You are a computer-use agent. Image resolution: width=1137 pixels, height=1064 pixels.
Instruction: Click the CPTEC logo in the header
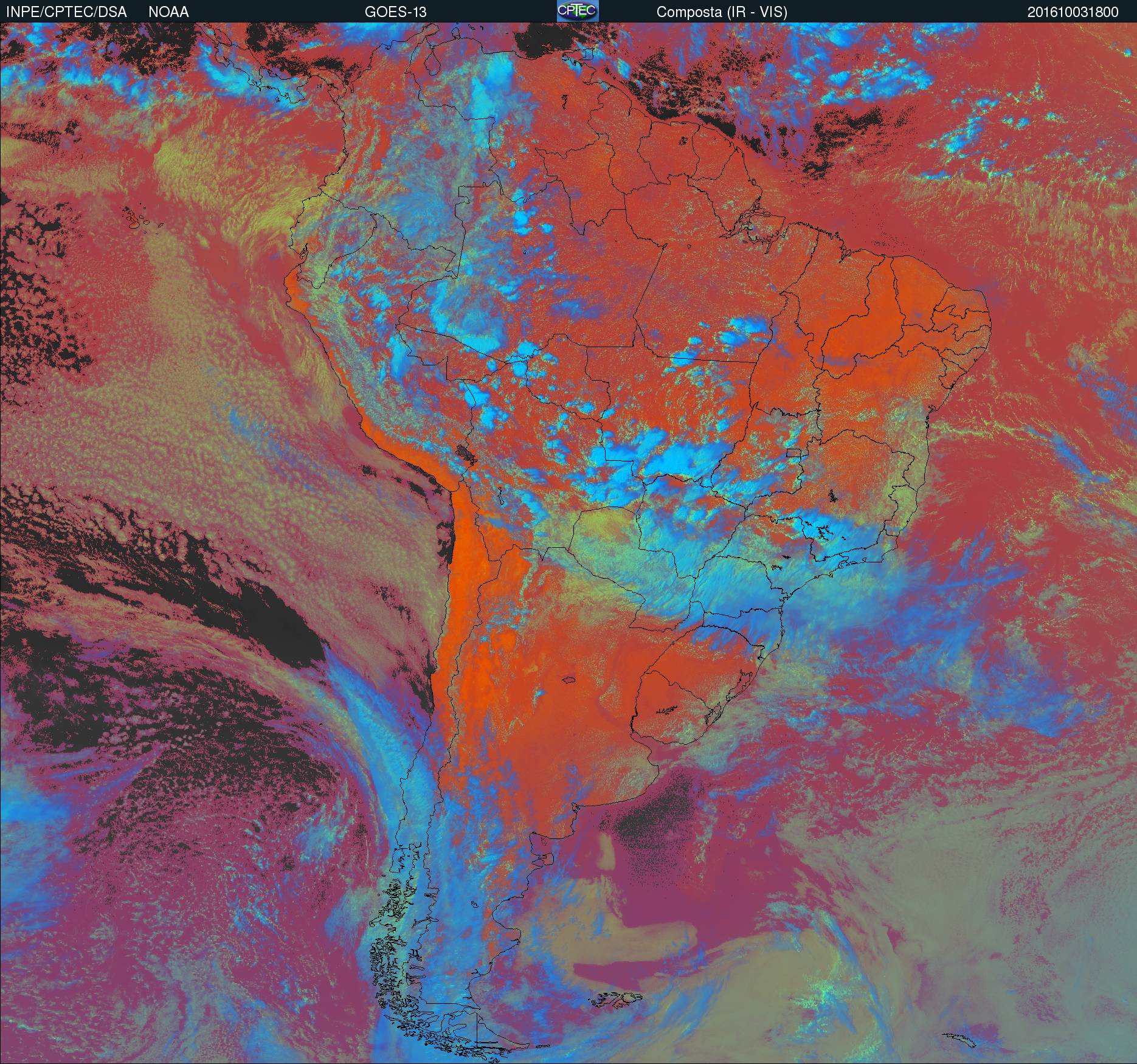(578, 11)
